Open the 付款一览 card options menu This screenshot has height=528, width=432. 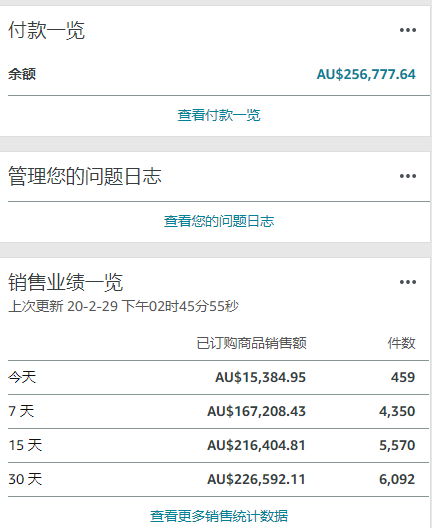pos(408,30)
